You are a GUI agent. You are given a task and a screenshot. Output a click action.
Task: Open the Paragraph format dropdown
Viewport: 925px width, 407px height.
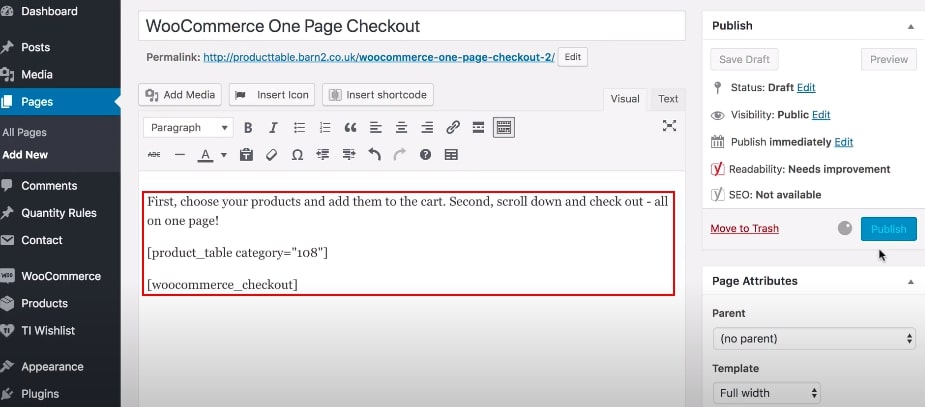(189, 128)
